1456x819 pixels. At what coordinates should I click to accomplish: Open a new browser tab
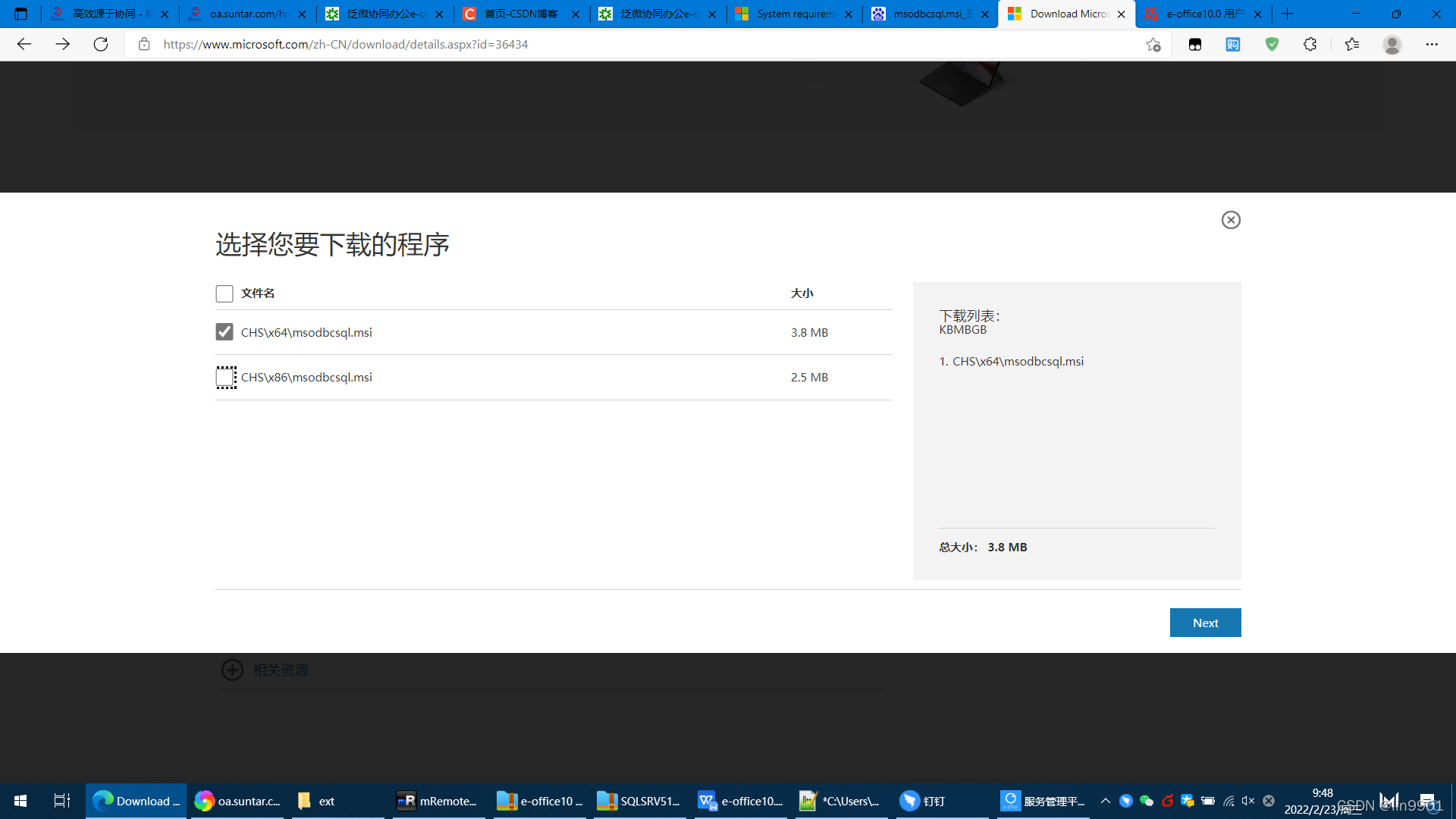pos(1287,14)
